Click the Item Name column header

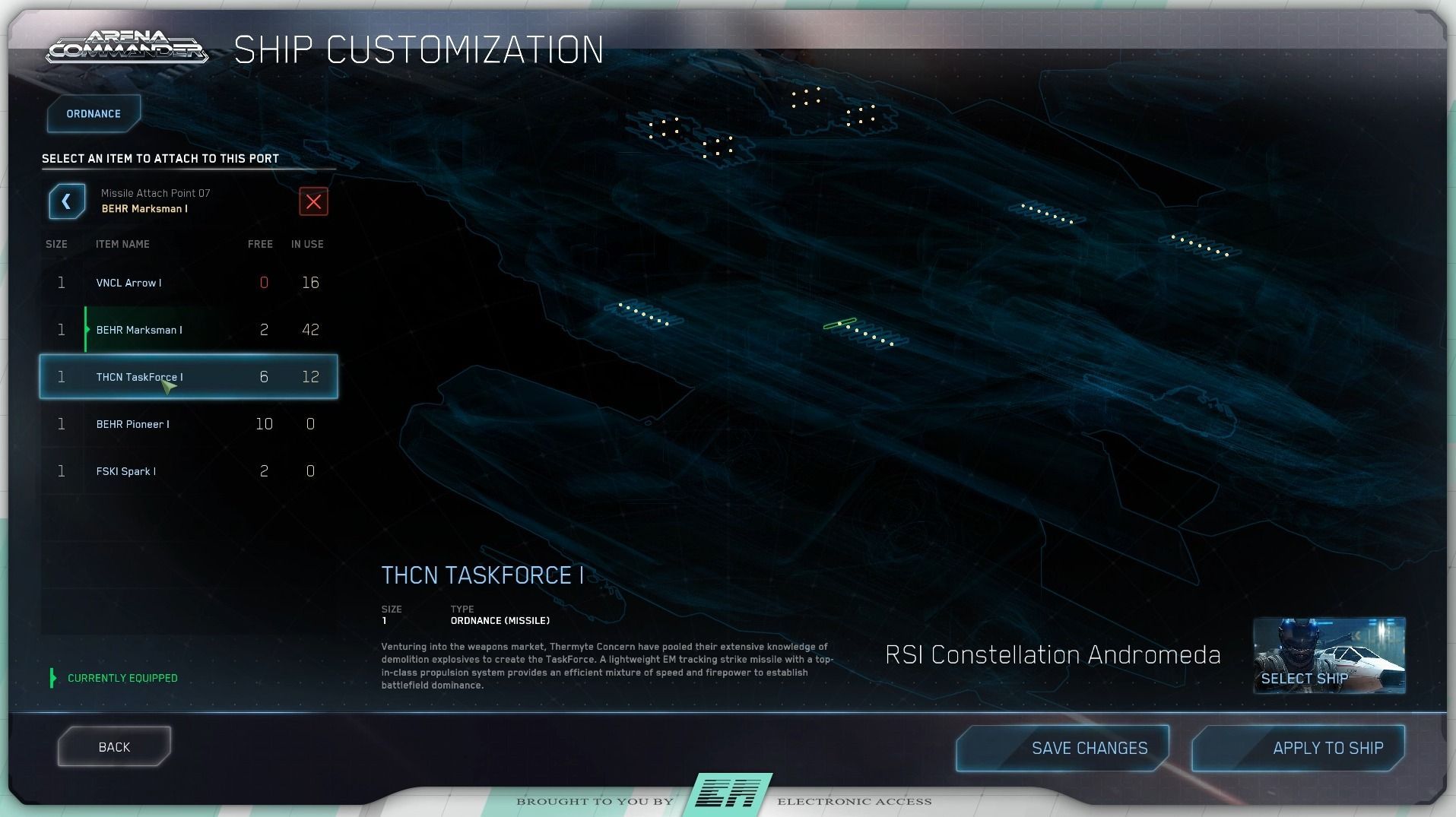click(x=122, y=244)
